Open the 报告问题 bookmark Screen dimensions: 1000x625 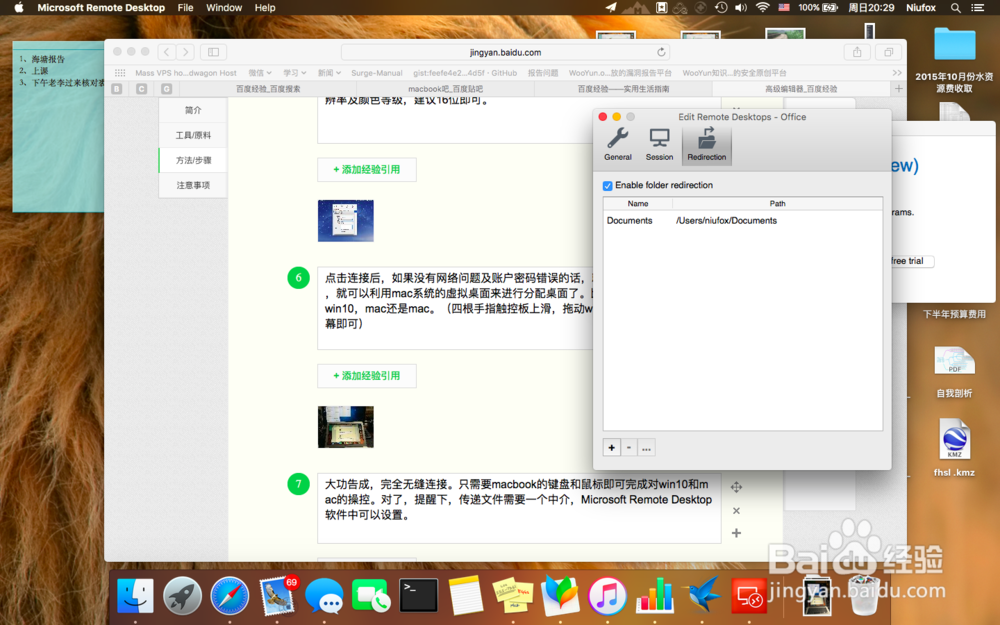coord(543,73)
